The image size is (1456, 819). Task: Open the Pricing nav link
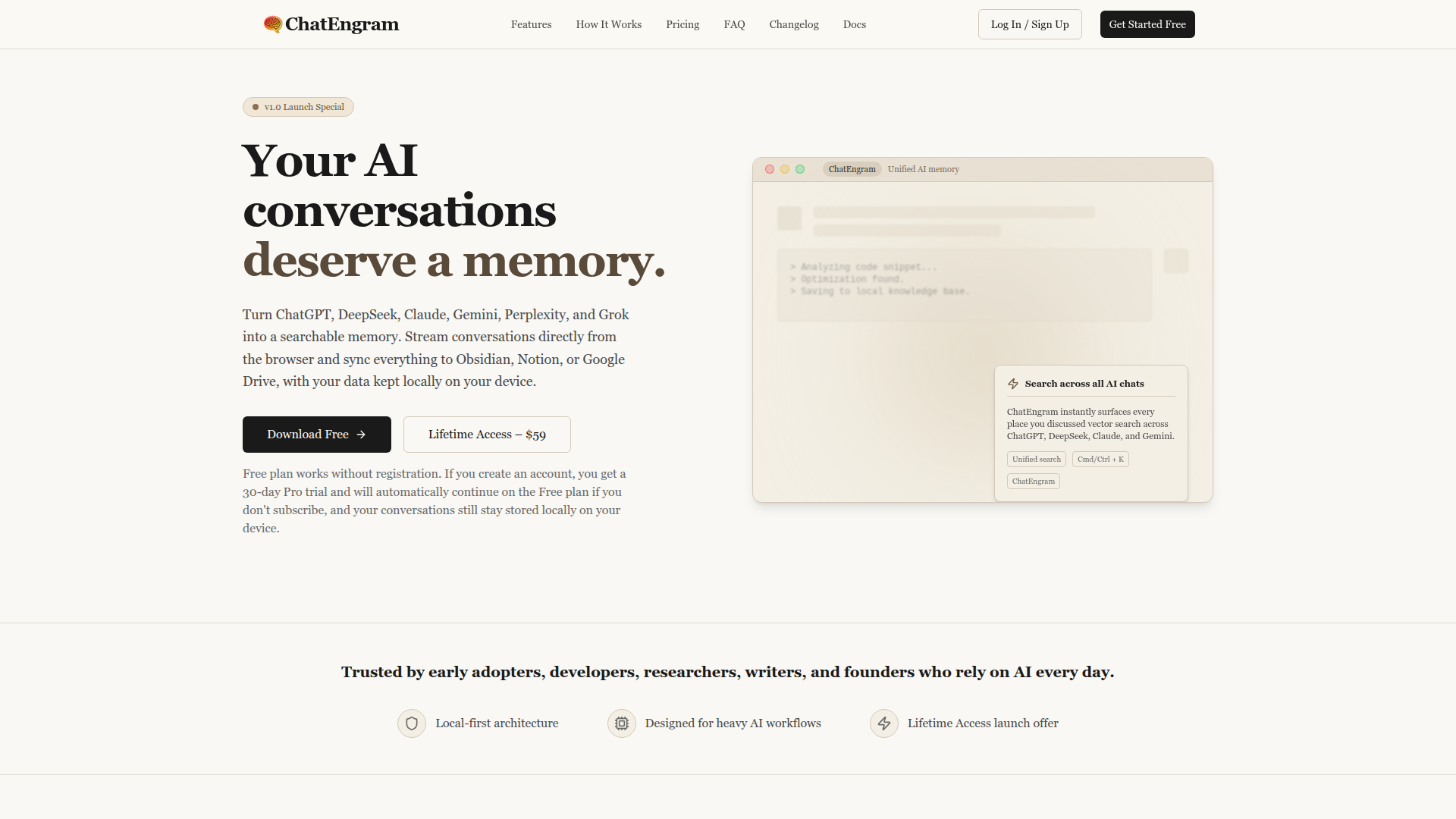(x=682, y=24)
